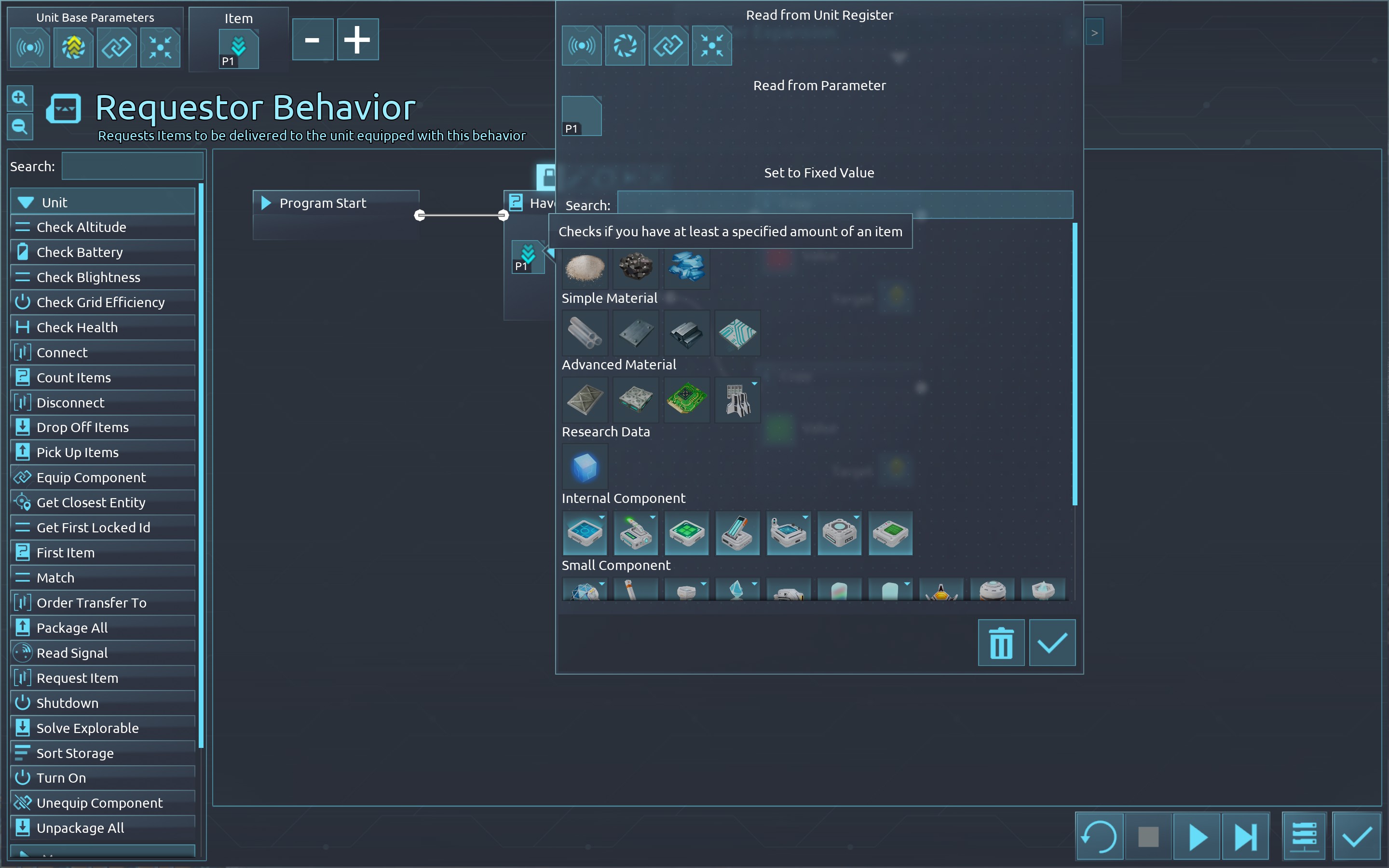Select the signal register icon in popup
The height and width of the screenshot is (868, 1389).
click(582, 45)
